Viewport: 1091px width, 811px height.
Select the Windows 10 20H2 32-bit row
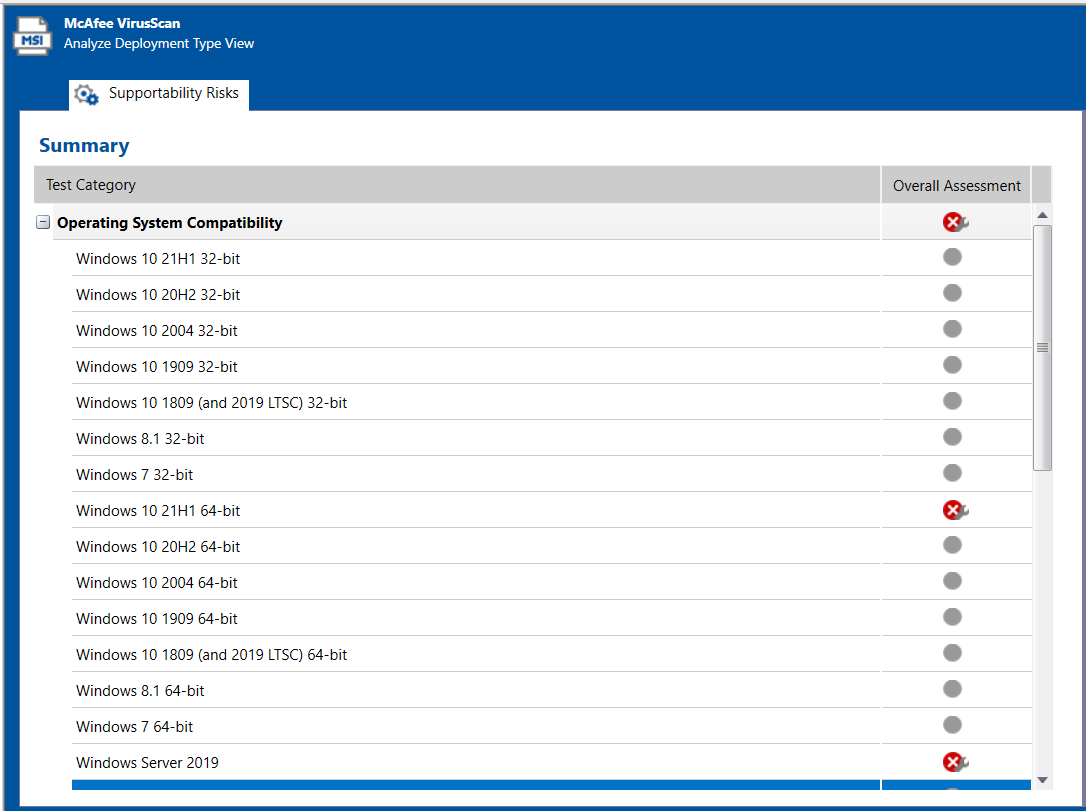click(x=551, y=294)
